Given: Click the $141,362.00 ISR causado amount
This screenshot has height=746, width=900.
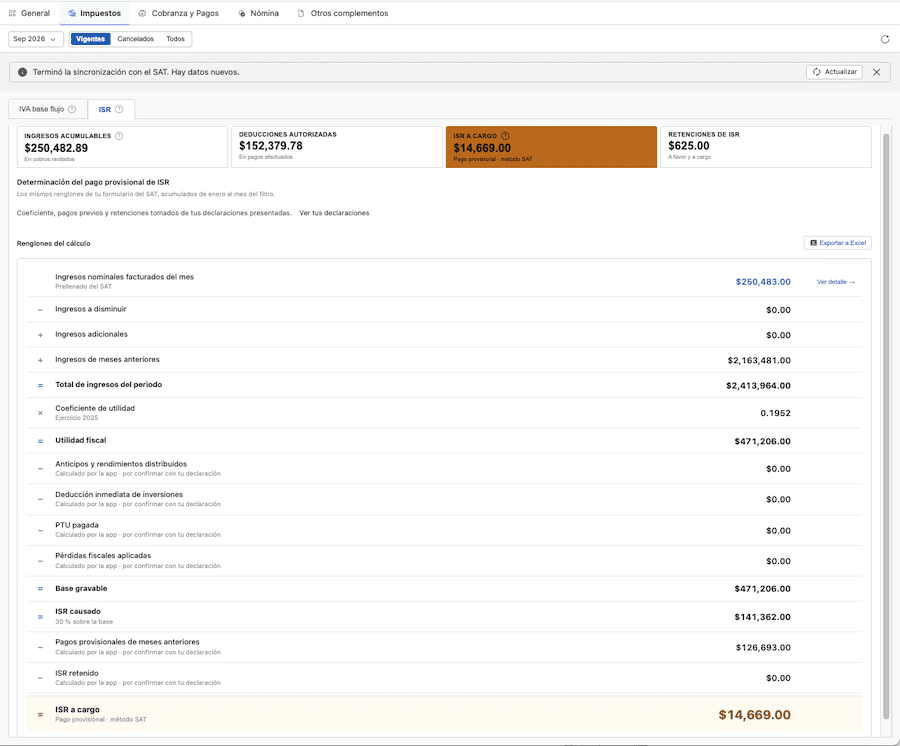Looking at the screenshot, I should 762,617.
